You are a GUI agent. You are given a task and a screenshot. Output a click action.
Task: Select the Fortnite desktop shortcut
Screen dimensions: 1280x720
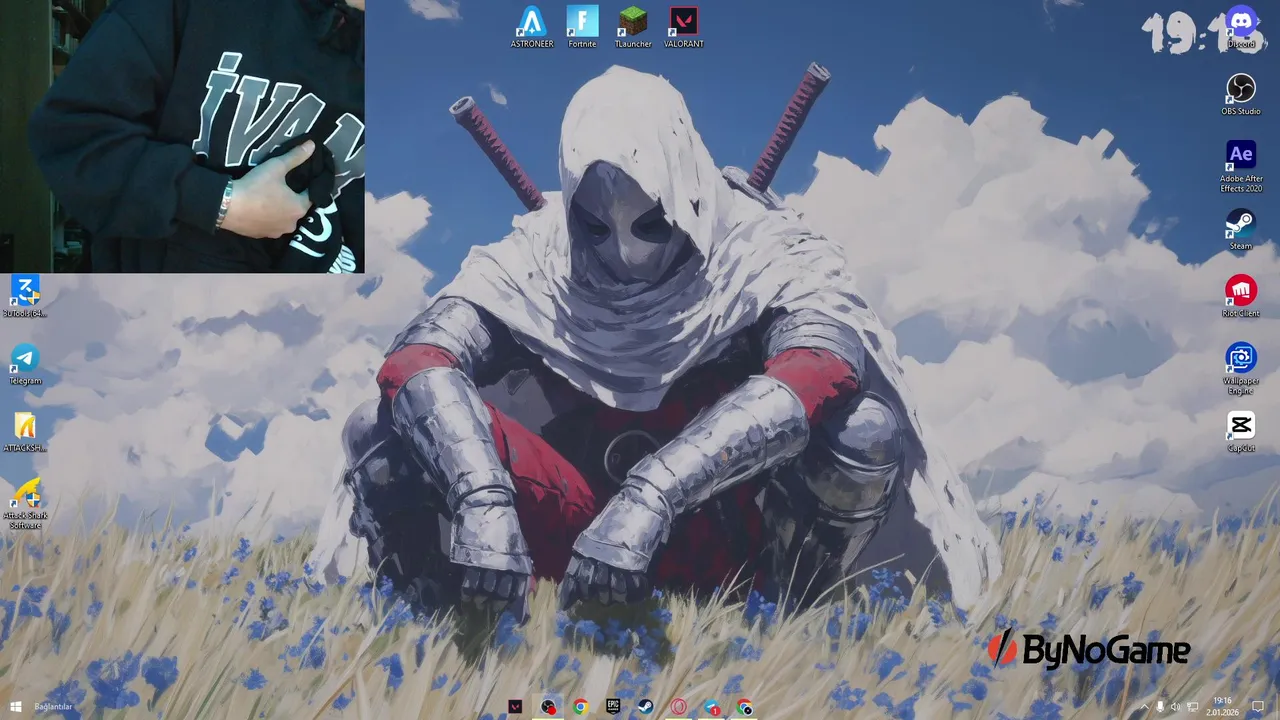coord(582,27)
